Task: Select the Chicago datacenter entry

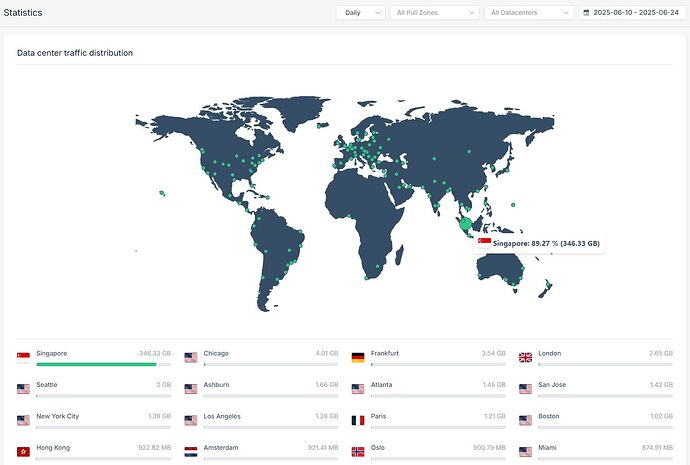Action: point(215,353)
